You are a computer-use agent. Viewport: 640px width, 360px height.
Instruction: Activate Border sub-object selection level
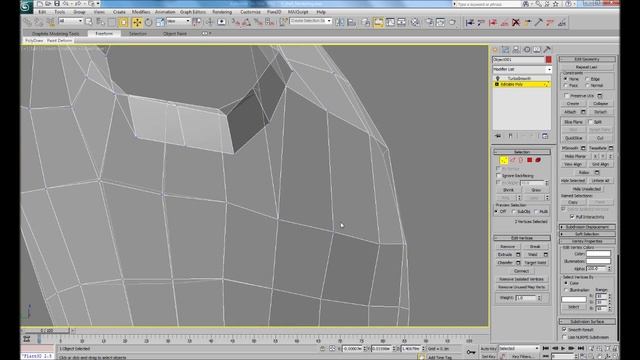coord(521,160)
